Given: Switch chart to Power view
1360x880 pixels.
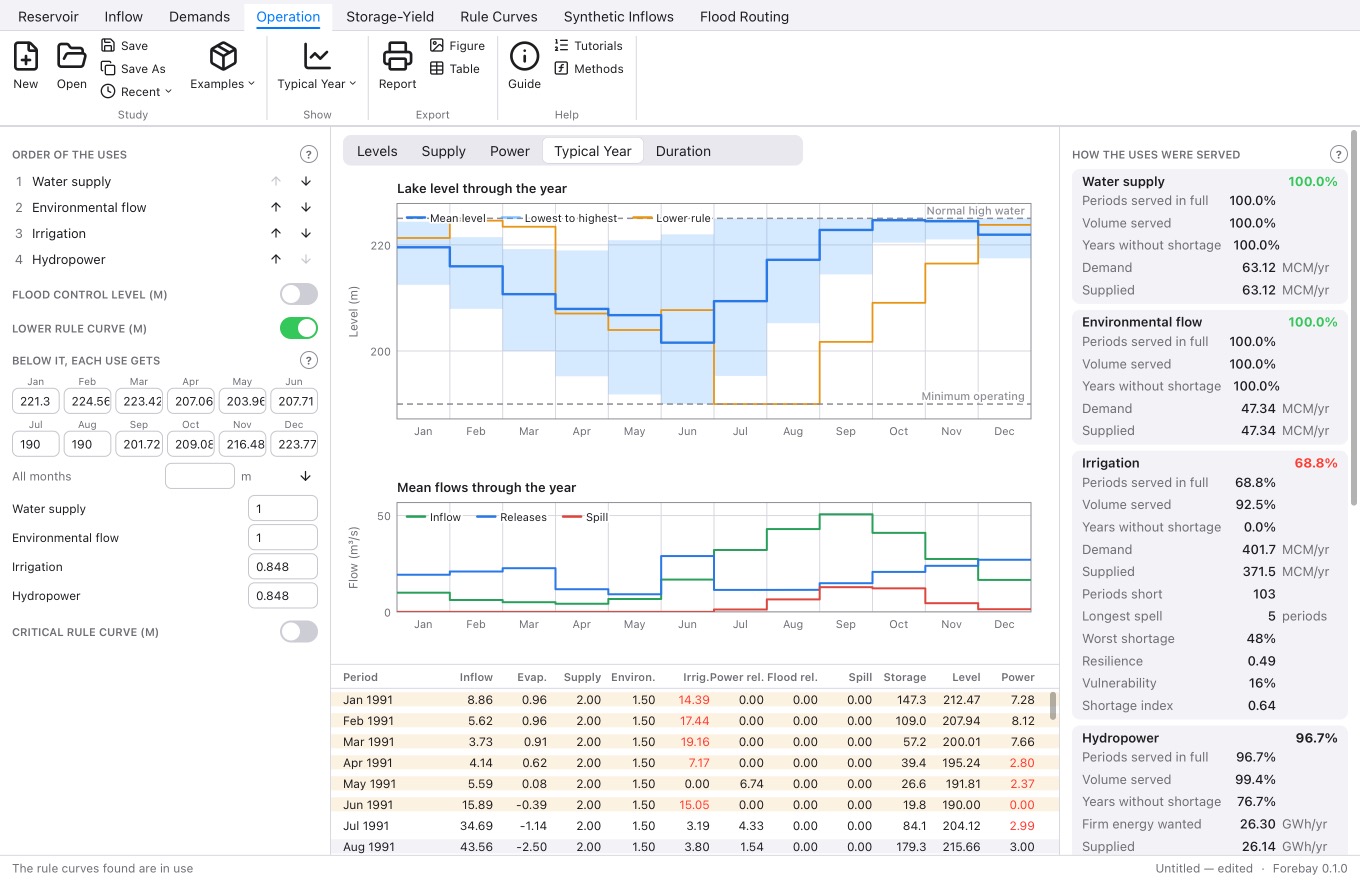Looking at the screenshot, I should click(510, 151).
